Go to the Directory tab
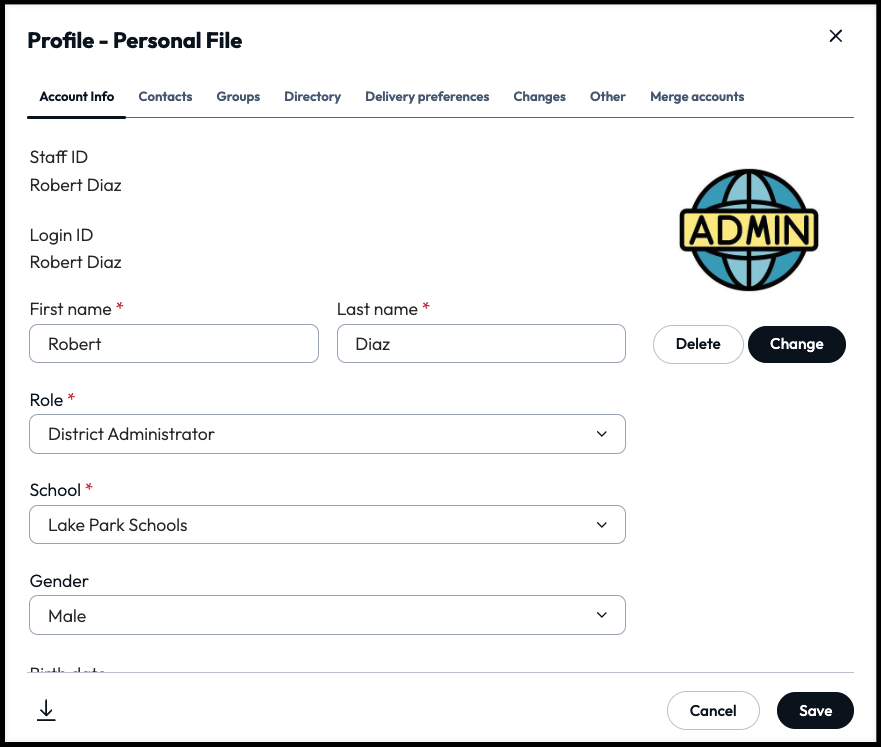The height and width of the screenshot is (747, 881). (312, 97)
